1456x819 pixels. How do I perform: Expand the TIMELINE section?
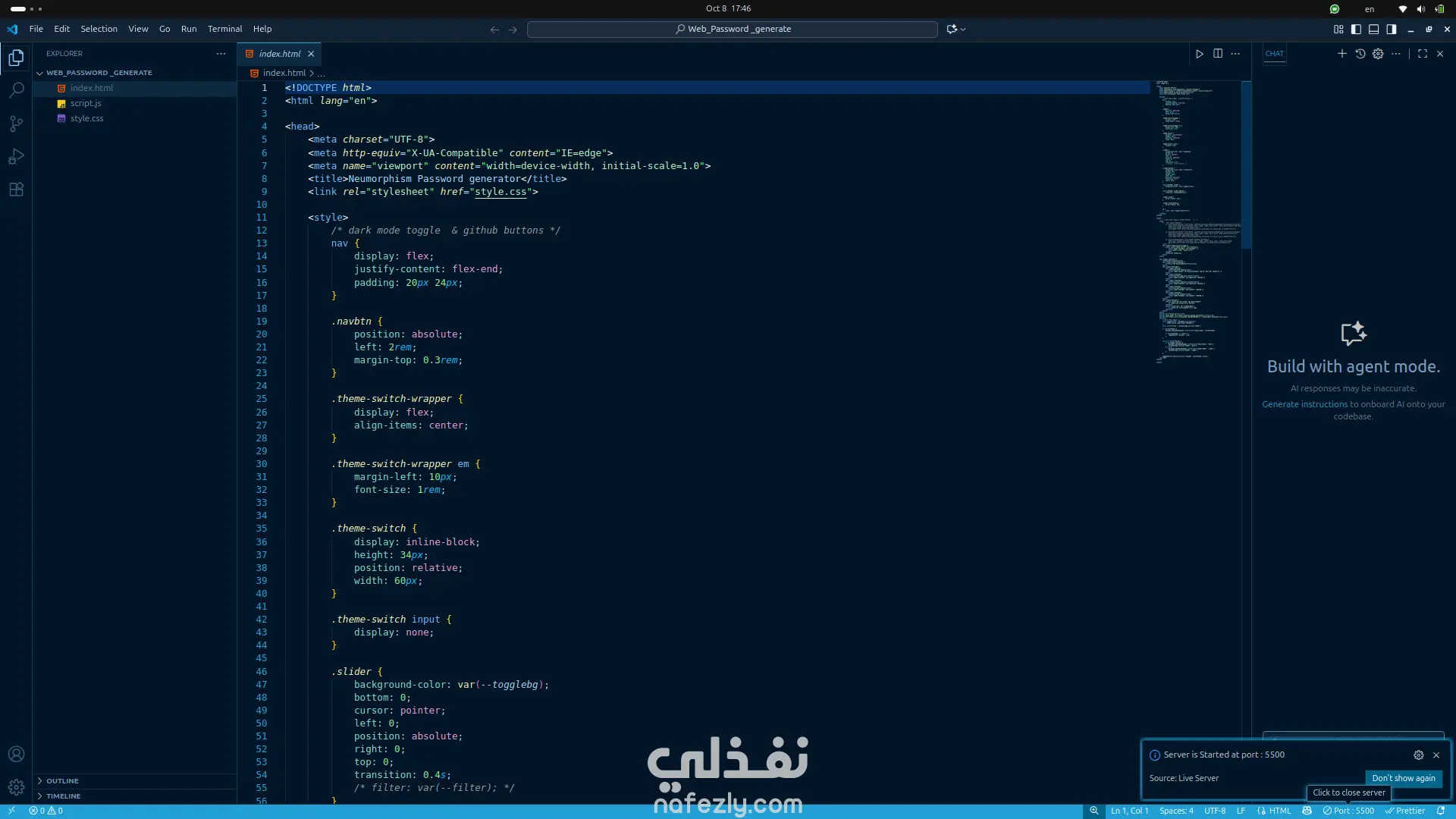63,796
